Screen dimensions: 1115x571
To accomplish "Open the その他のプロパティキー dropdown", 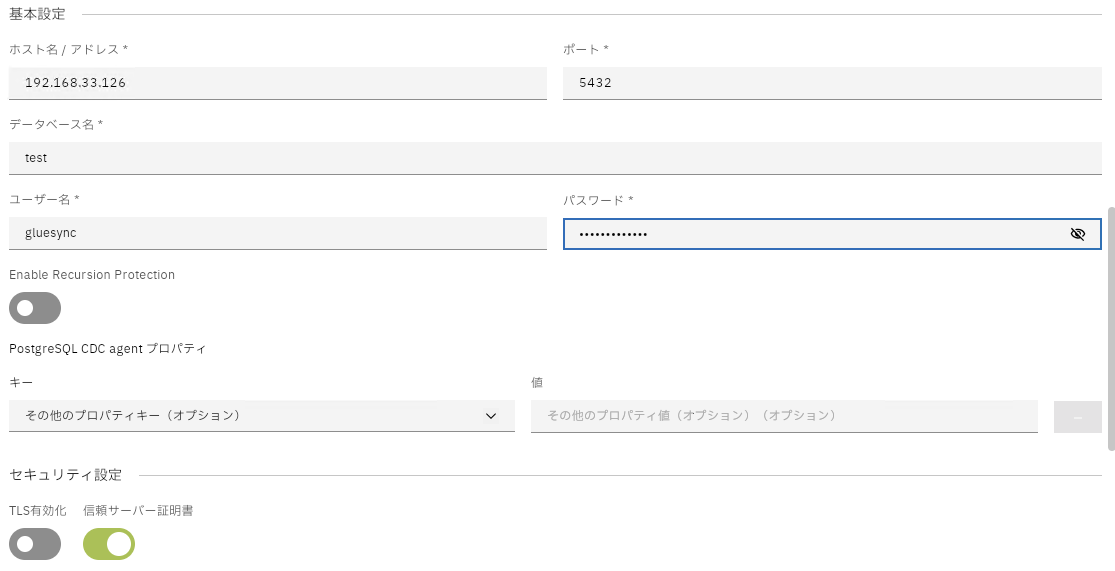I will pos(250,416).
